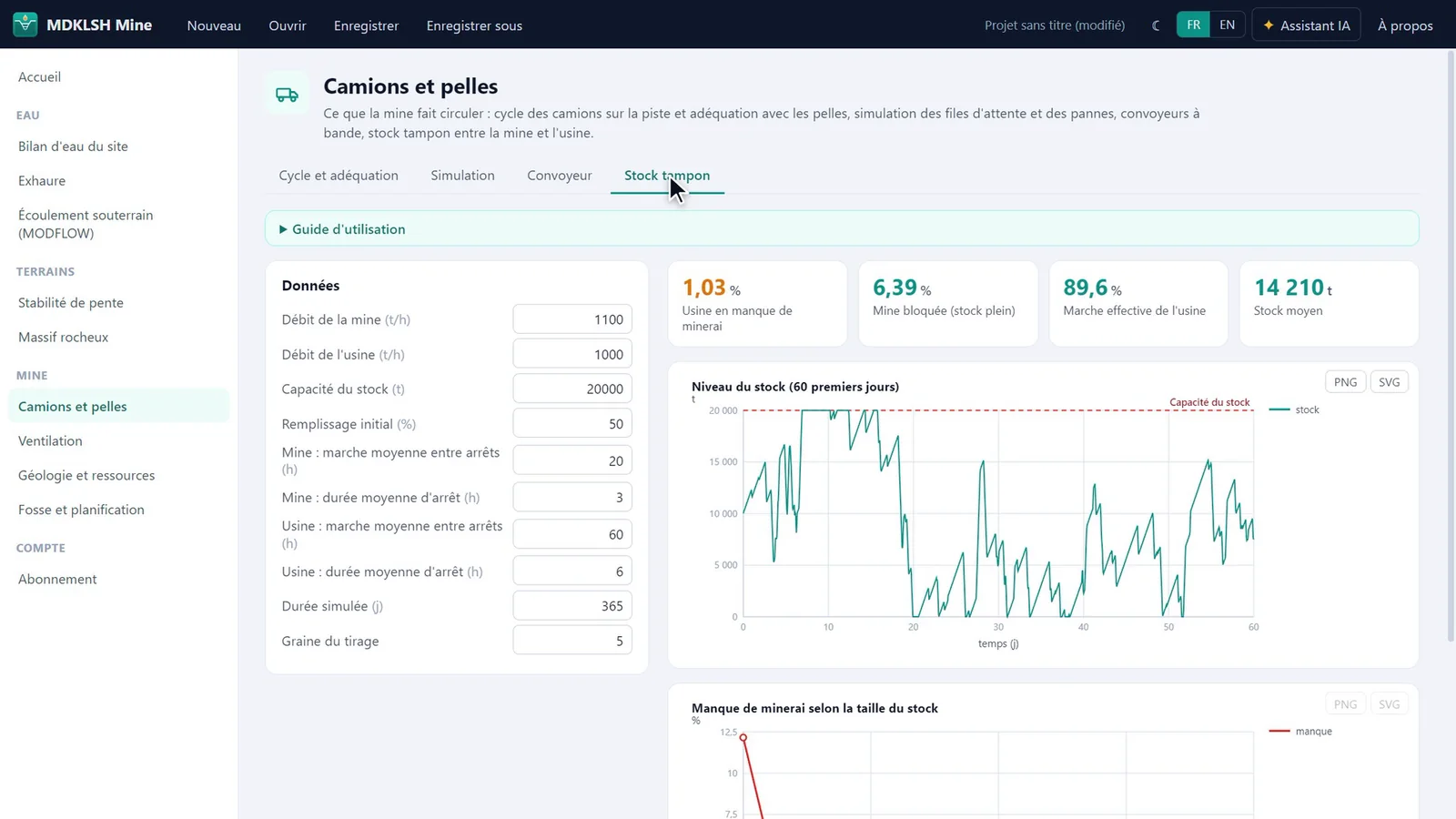Switch language to FR
This screenshot has width=1456, height=819.
click(1193, 25)
